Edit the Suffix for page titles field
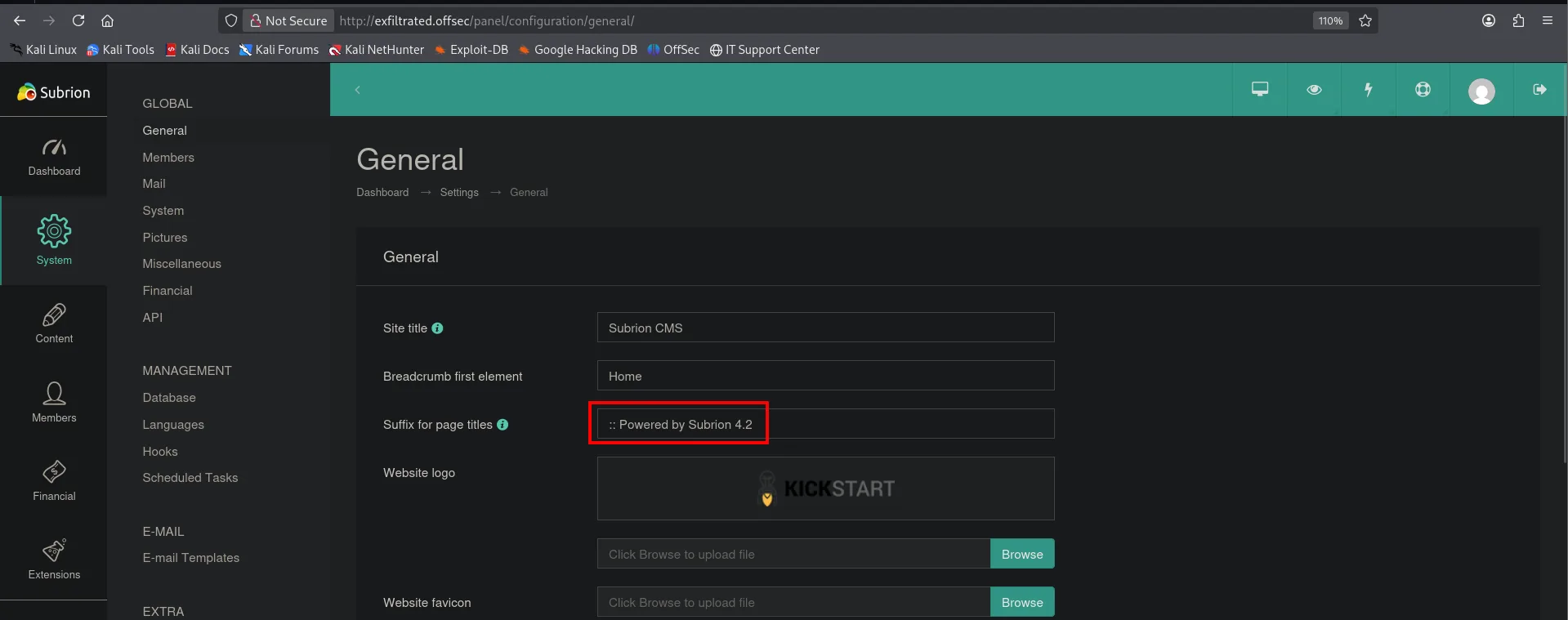The height and width of the screenshot is (620, 1568). tap(825, 424)
